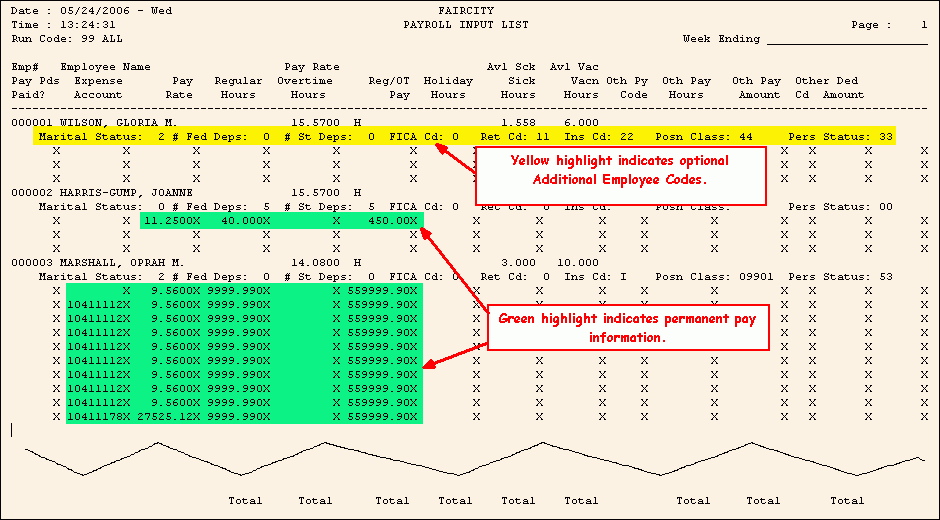Click the FAIRCITY report title

point(465,11)
